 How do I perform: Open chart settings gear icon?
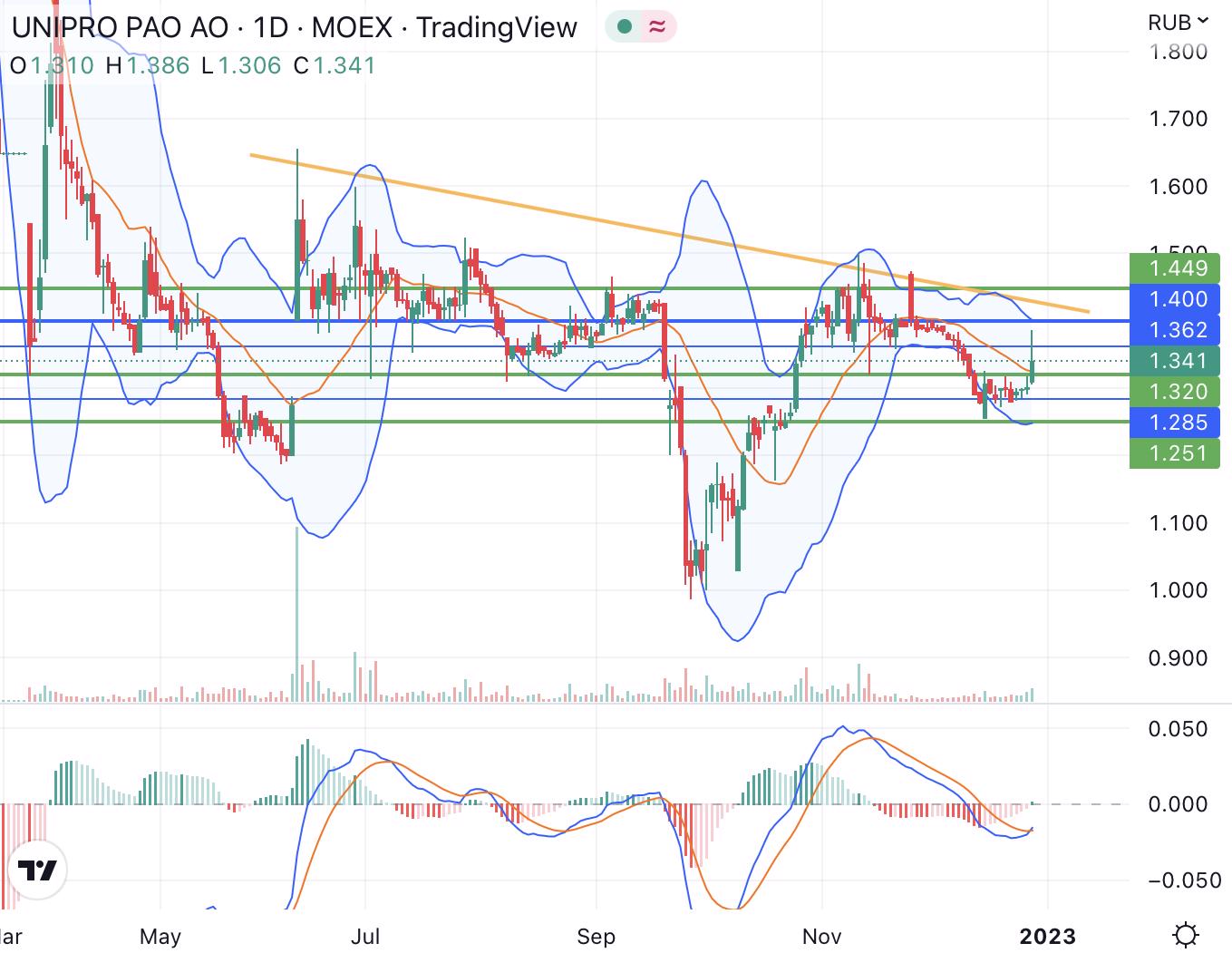tap(1186, 934)
